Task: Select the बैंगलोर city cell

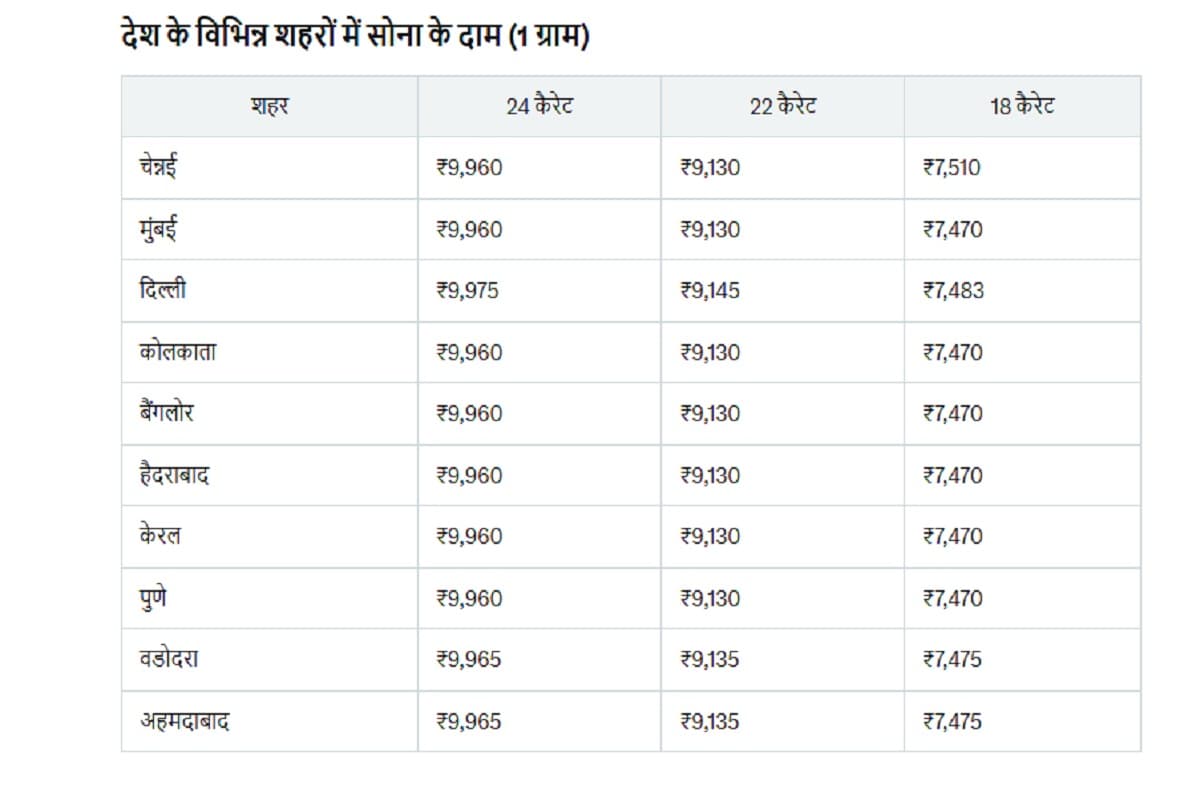Action: click(167, 414)
